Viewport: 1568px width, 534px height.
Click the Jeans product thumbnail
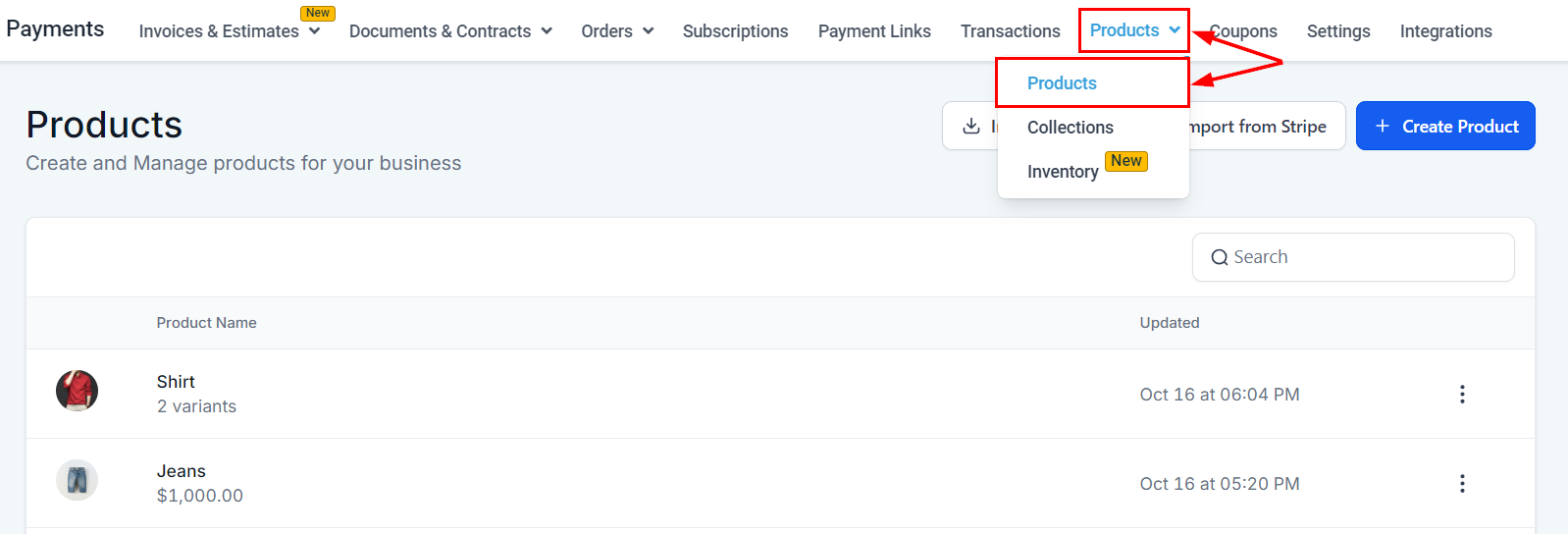(x=77, y=480)
